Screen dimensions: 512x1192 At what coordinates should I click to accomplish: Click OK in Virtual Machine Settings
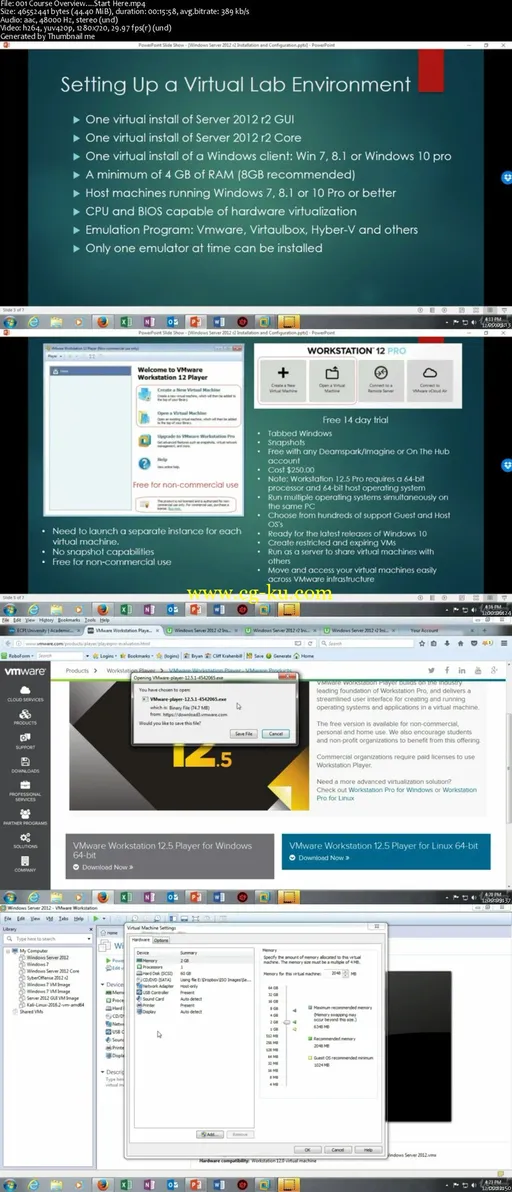point(307,1149)
